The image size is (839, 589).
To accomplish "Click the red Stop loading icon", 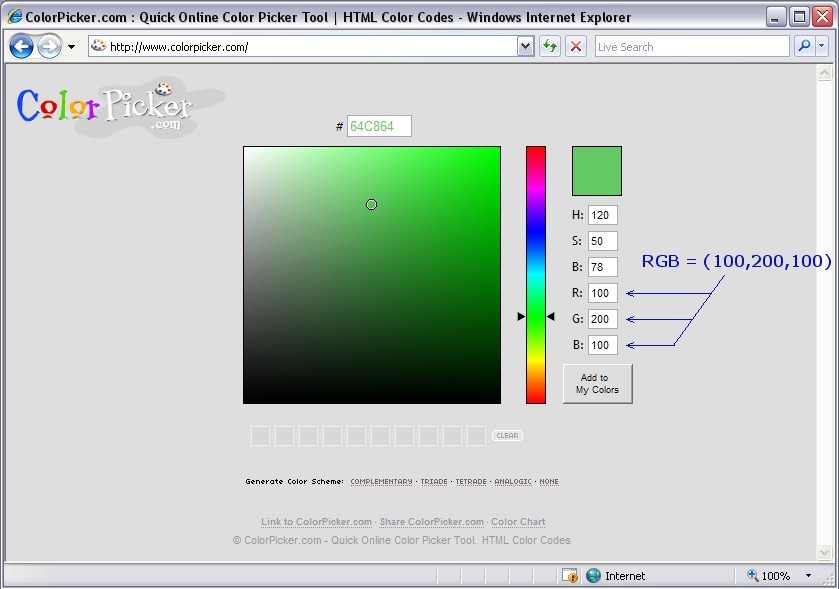I will coord(575,46).
